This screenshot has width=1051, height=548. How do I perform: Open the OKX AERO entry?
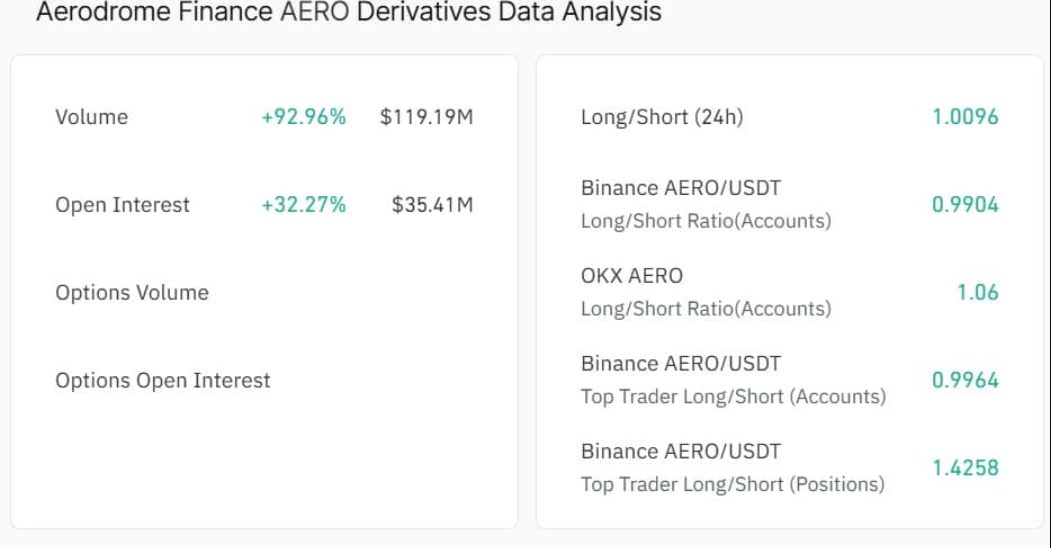[x=632, y=276]
